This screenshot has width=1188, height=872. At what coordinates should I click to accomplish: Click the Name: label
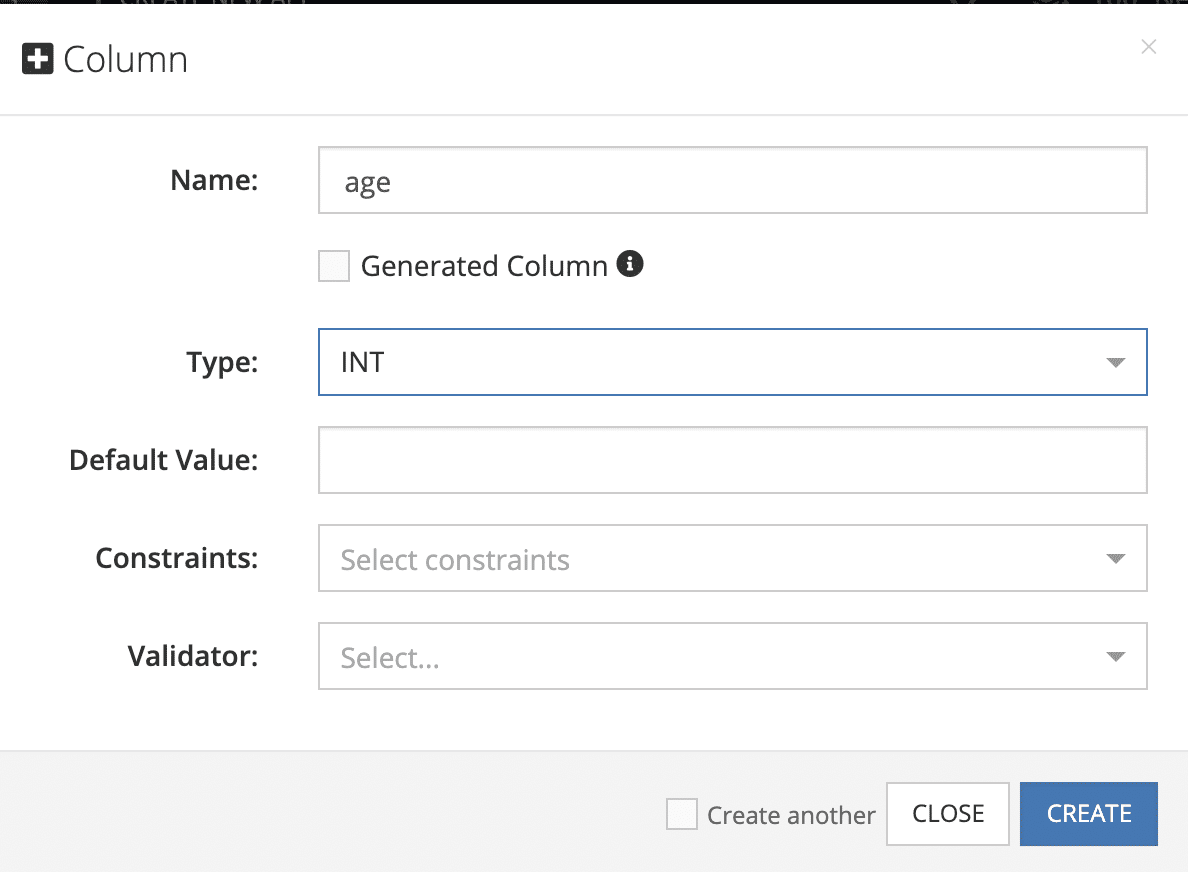(214, 180)
